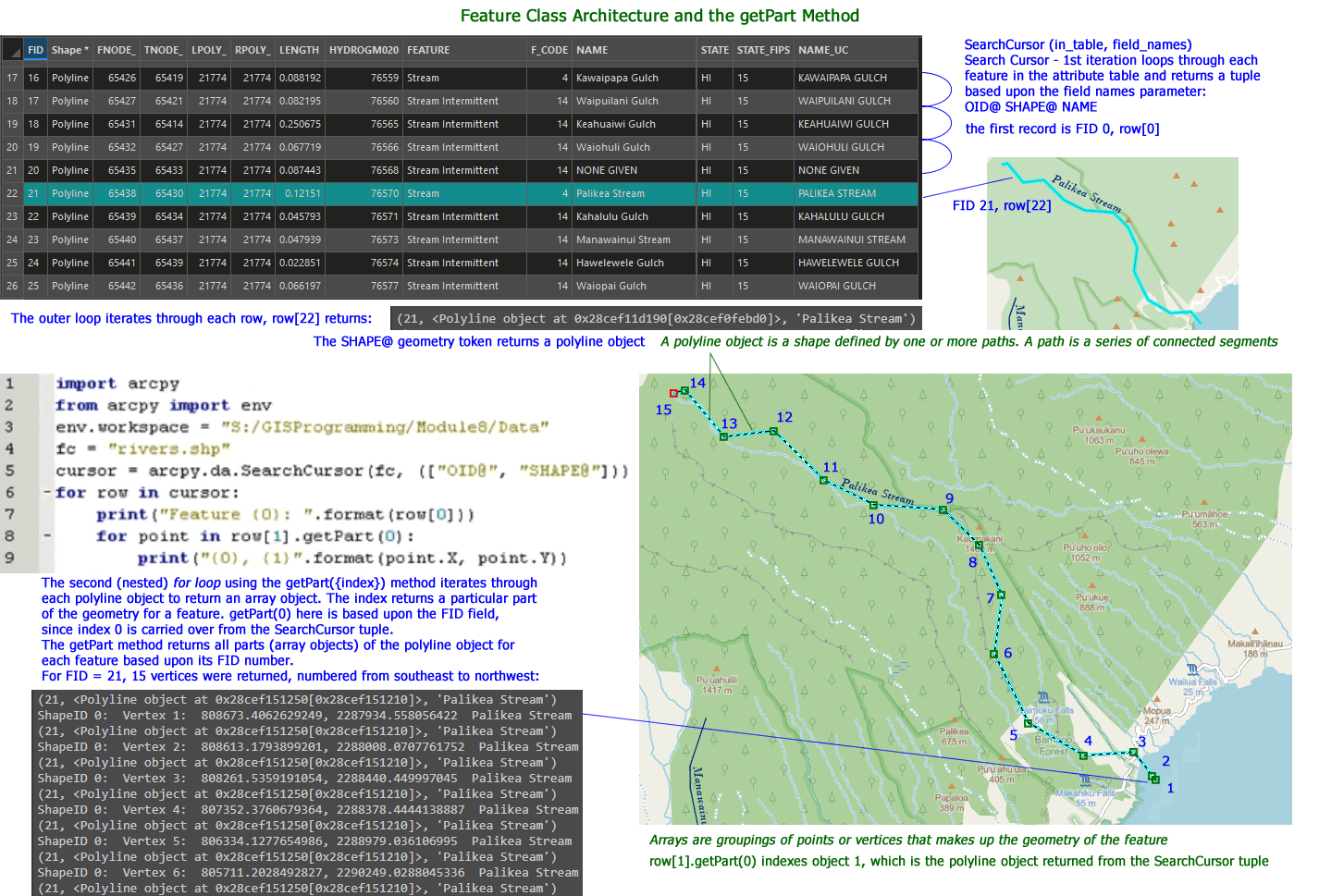Click the small Palikea Stream thumbnail map
This screenshot has height=896, width=1319.
tap(1112, 243)
